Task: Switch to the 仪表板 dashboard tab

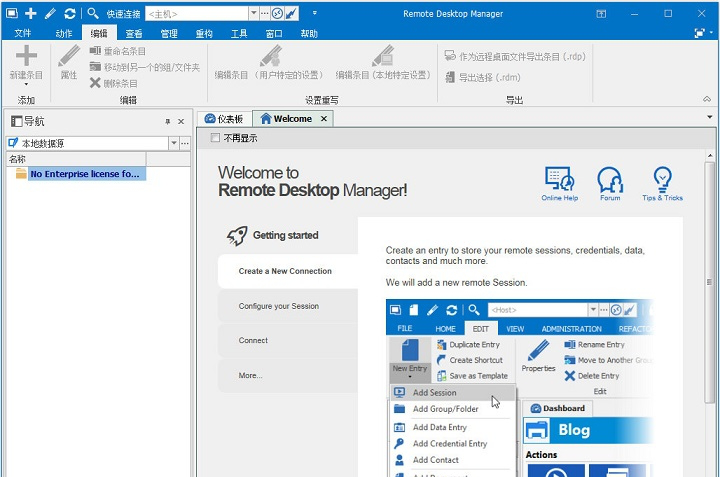Action: (224, 119)
